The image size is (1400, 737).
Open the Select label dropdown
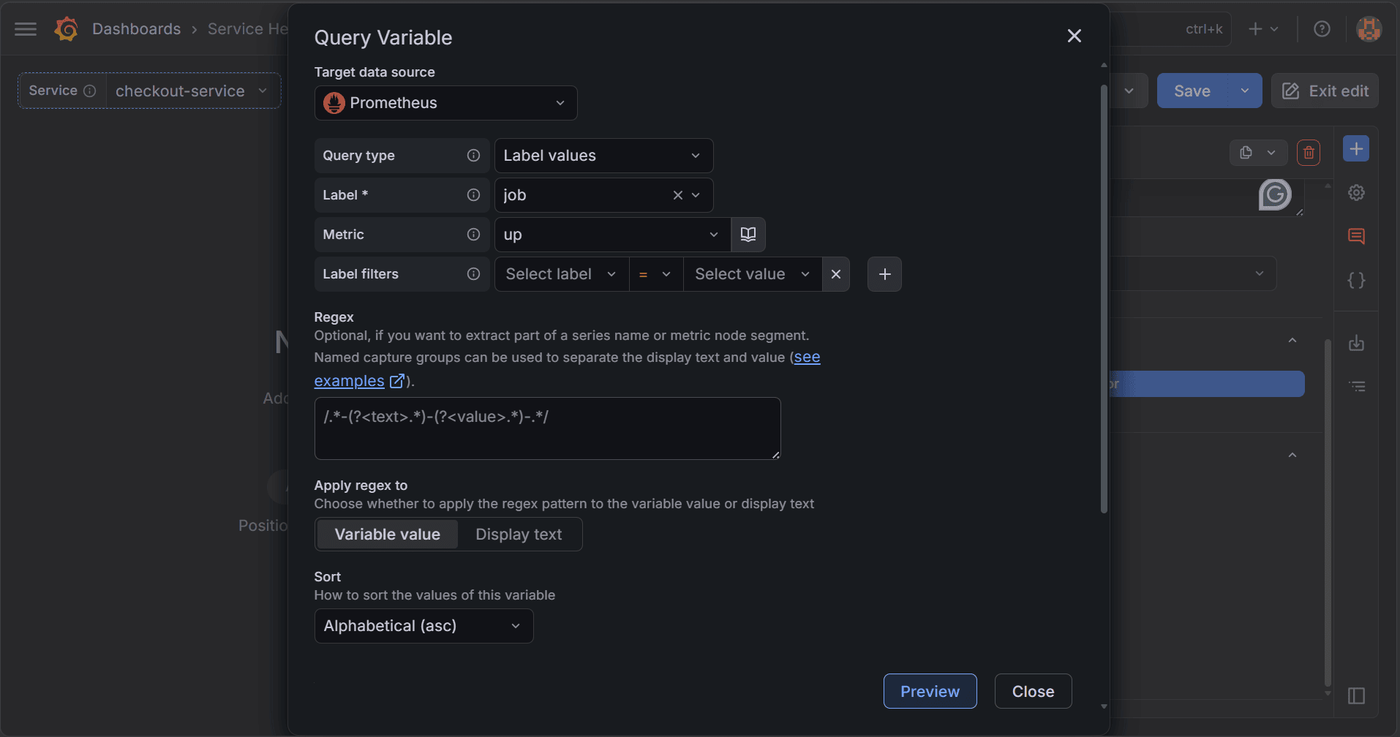(x=561, y=274)
